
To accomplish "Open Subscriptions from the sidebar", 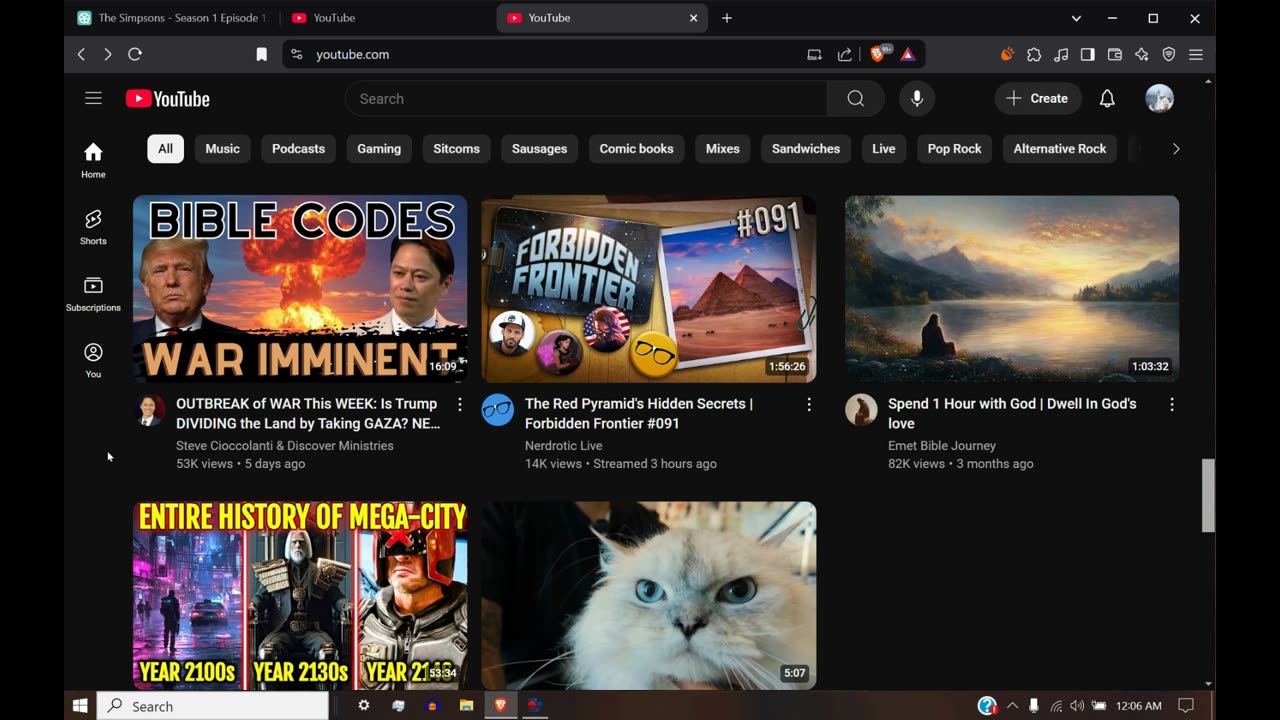I will [x=93, y=294].
